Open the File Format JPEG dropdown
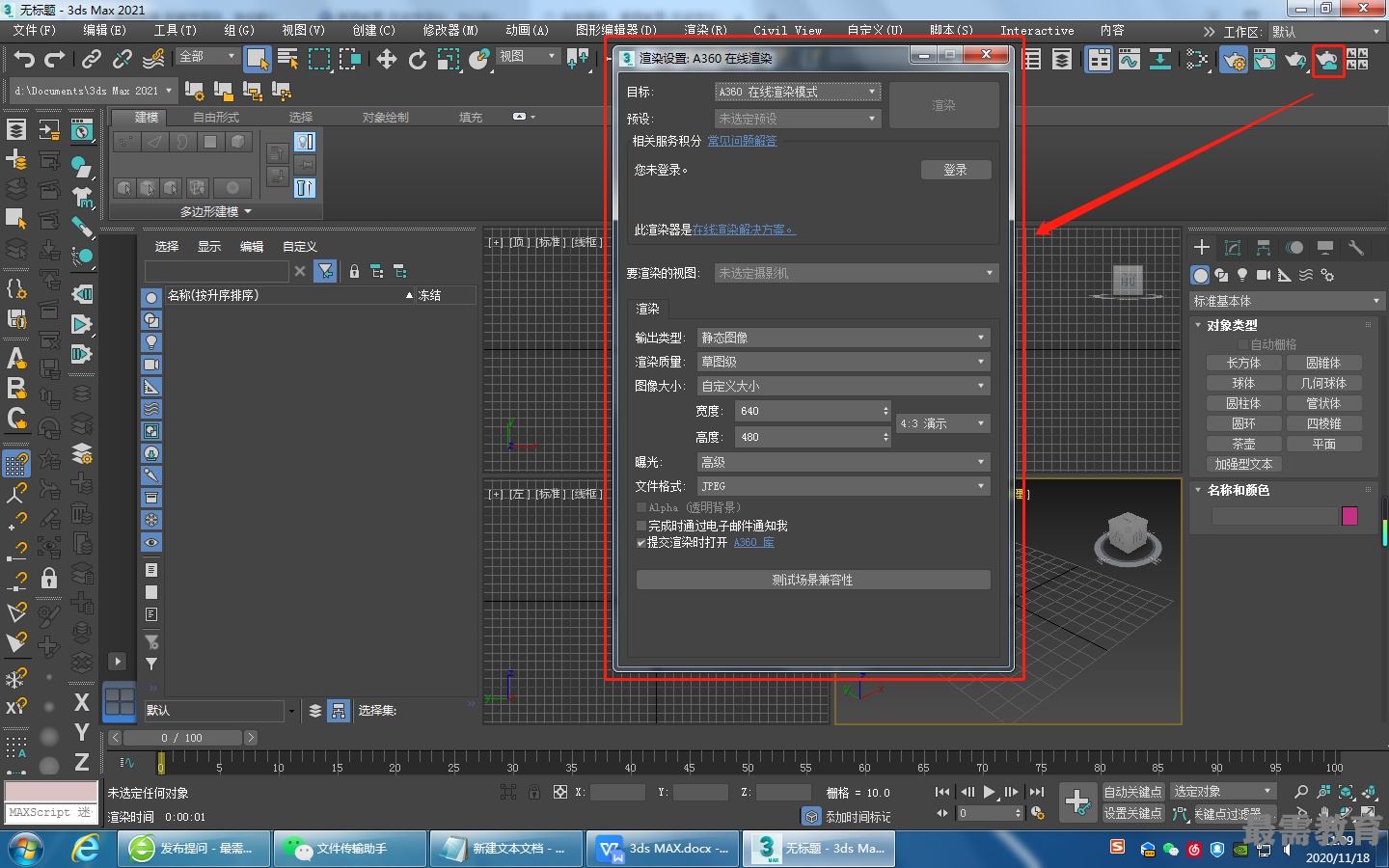Image resolution: width=1389 pixels, height=868 pixels. tap(844, 486)
